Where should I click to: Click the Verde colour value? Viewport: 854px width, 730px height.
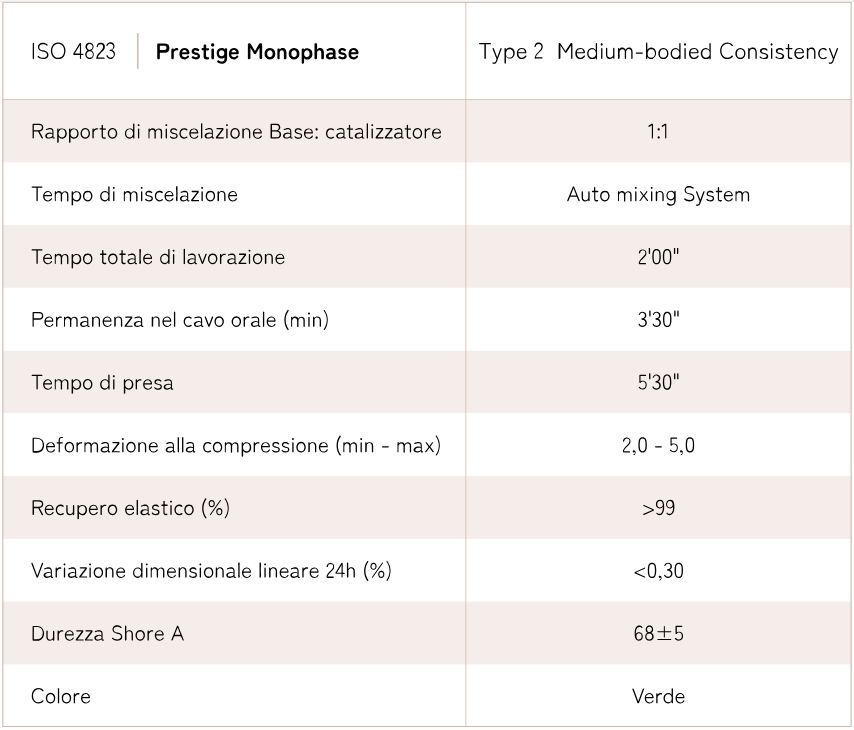tap(658, 696)
